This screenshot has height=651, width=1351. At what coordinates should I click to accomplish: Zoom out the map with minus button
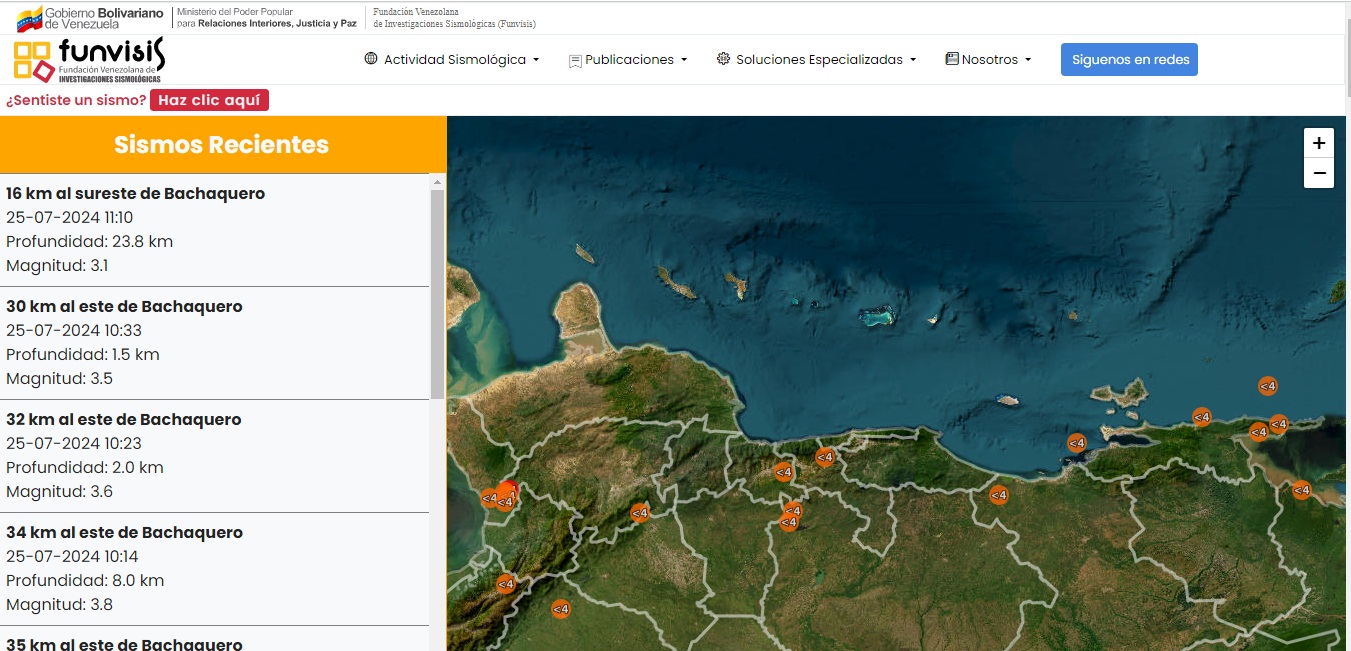click(x=1319, y=173)
